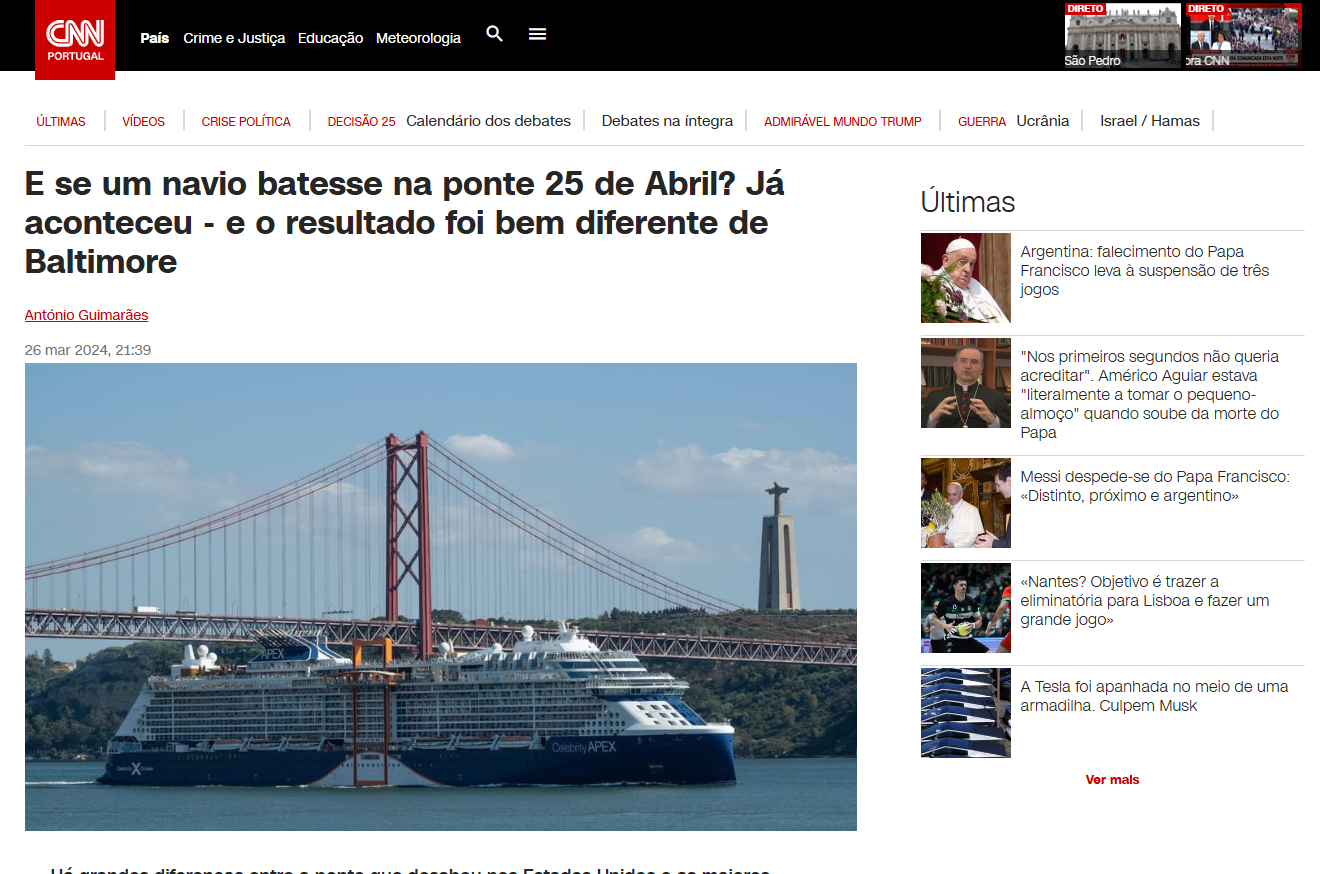Open Calendário dos debates link

pos(488,121)
